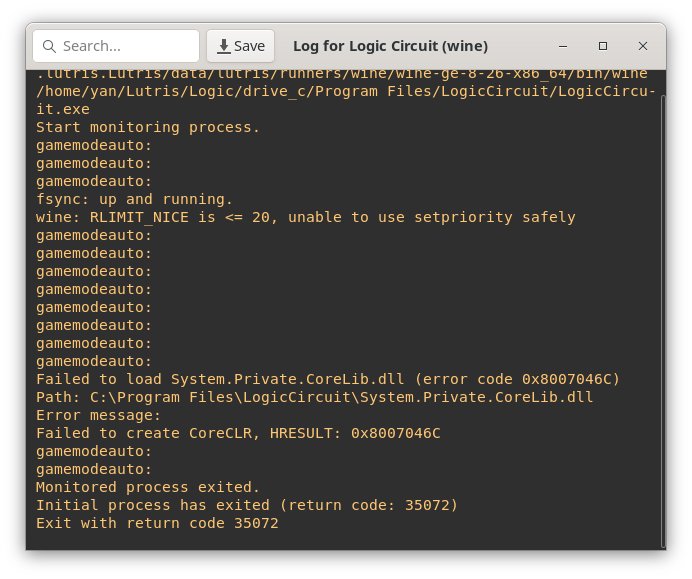
Task: Click the 'Start monitoring process.' log line
Action: click(148, 127)
